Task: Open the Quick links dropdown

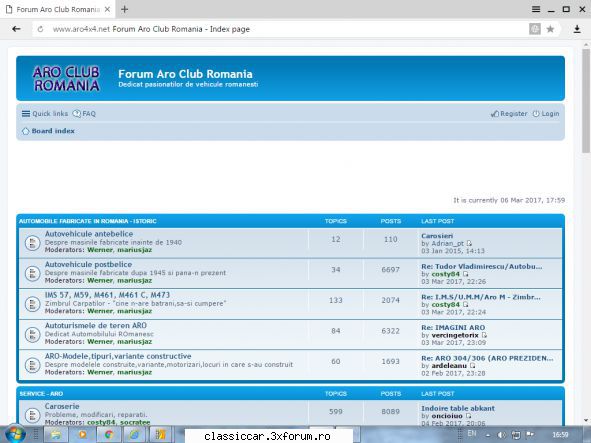Action: click(45, 113)
